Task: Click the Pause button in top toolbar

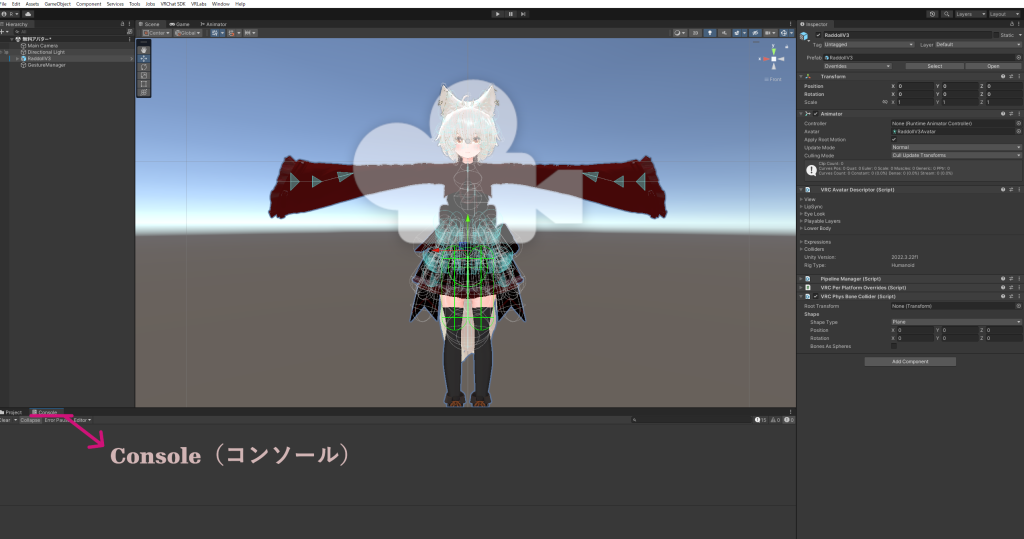Action: [511, 14]
